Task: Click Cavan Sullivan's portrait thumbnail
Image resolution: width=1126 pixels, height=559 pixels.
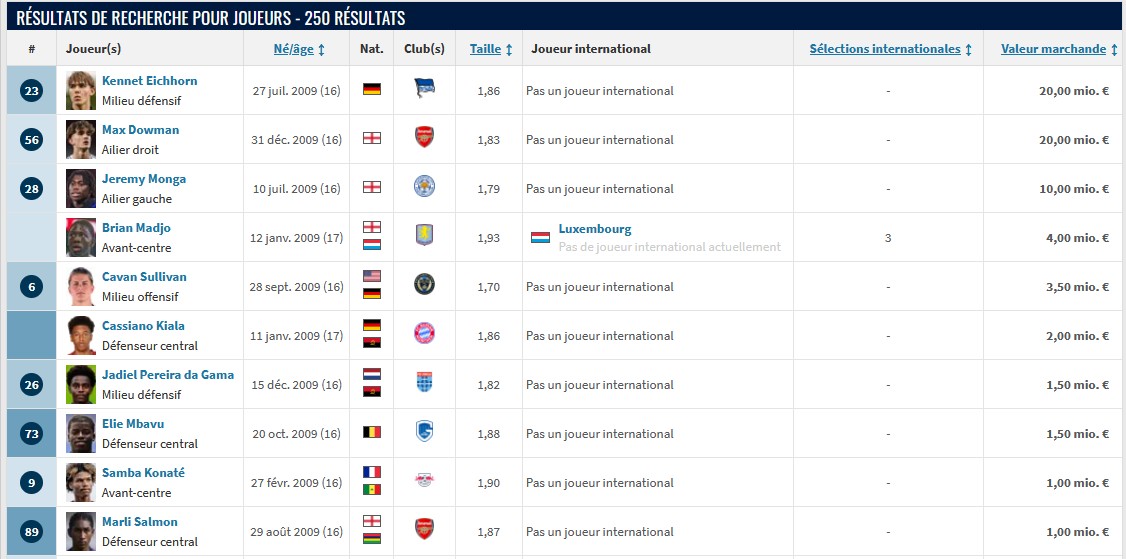Action: pyautogui.click(x=81, y=286)
